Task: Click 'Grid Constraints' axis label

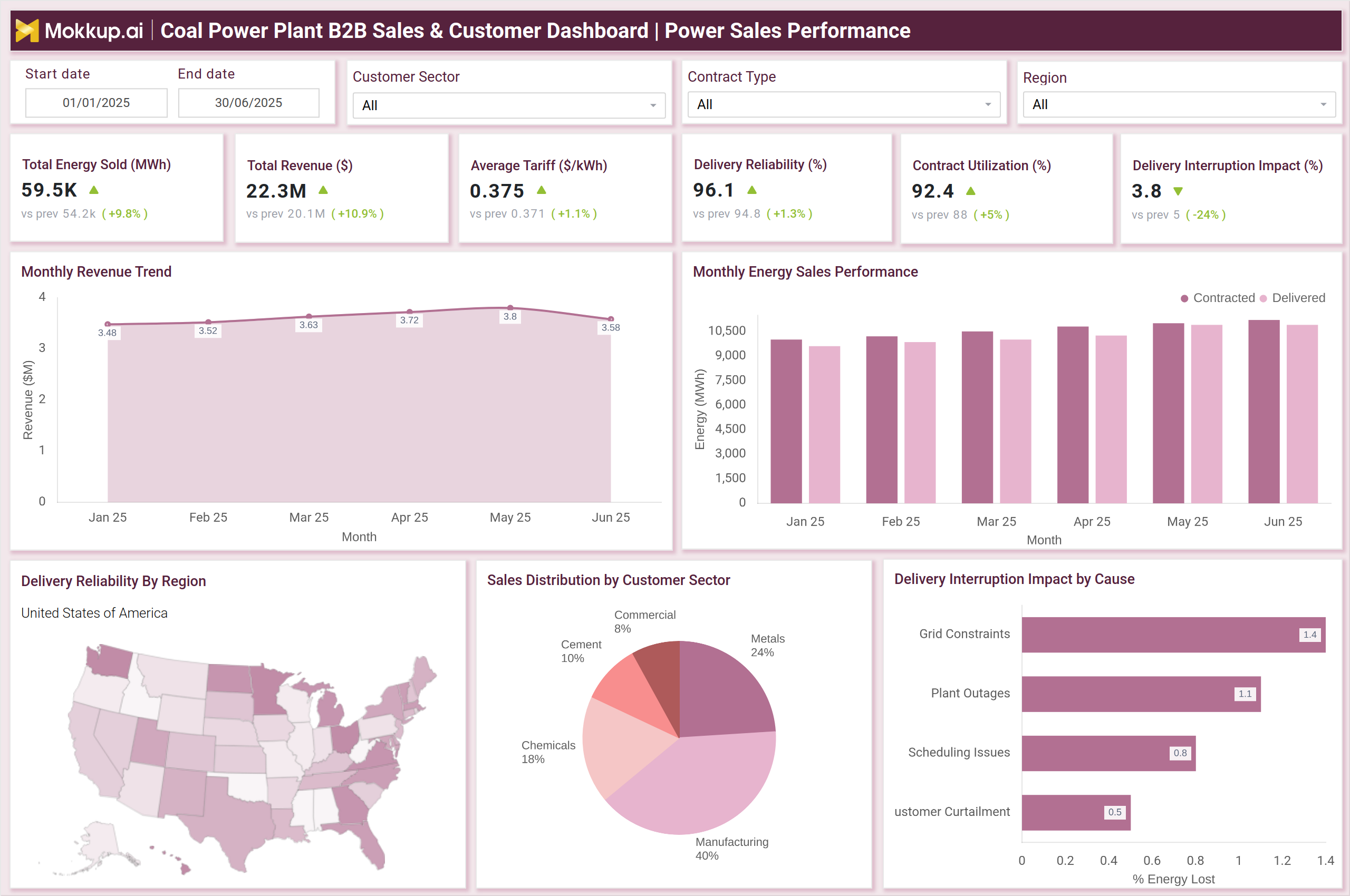Action: click(x=964, y=634)
